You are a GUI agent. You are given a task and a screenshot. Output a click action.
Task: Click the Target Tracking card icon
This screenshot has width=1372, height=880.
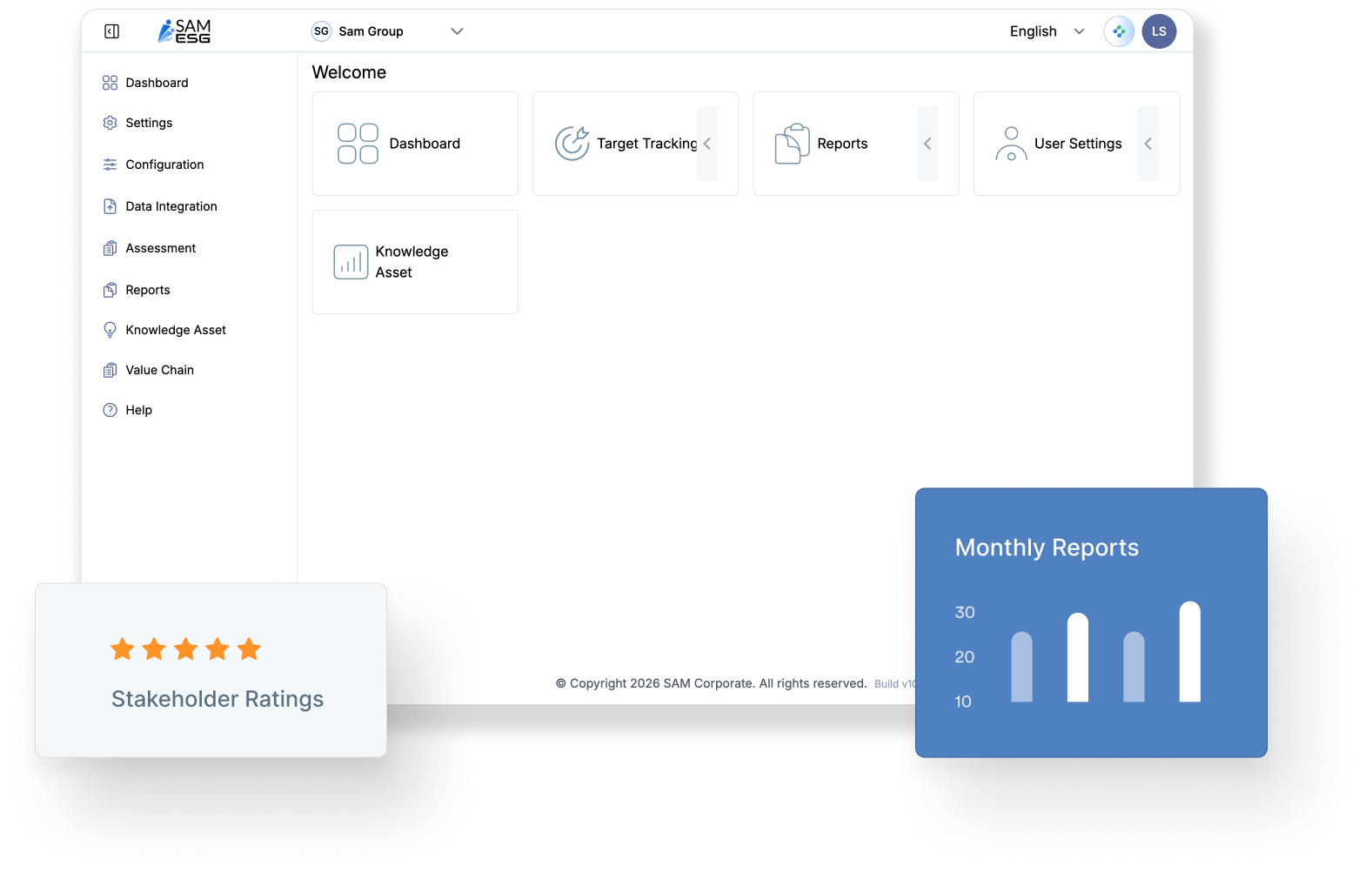click(x=572, y=144)
